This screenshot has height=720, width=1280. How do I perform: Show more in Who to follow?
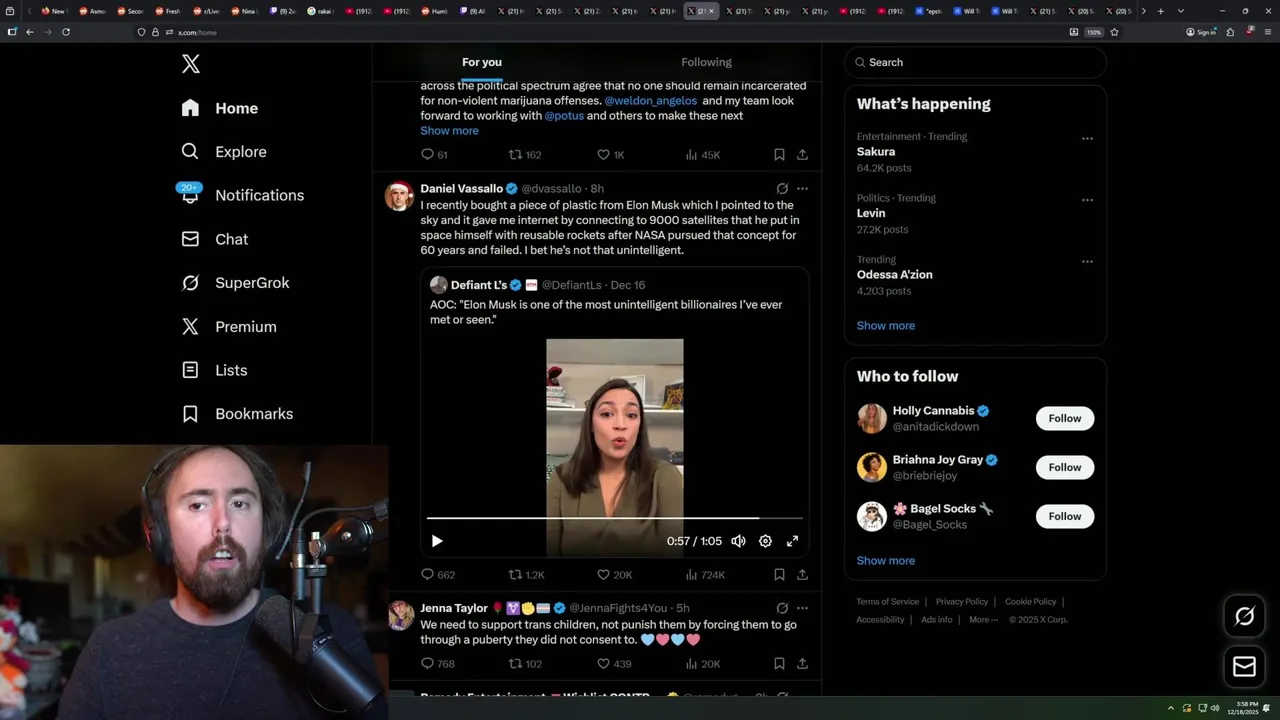tap(886, 561)
